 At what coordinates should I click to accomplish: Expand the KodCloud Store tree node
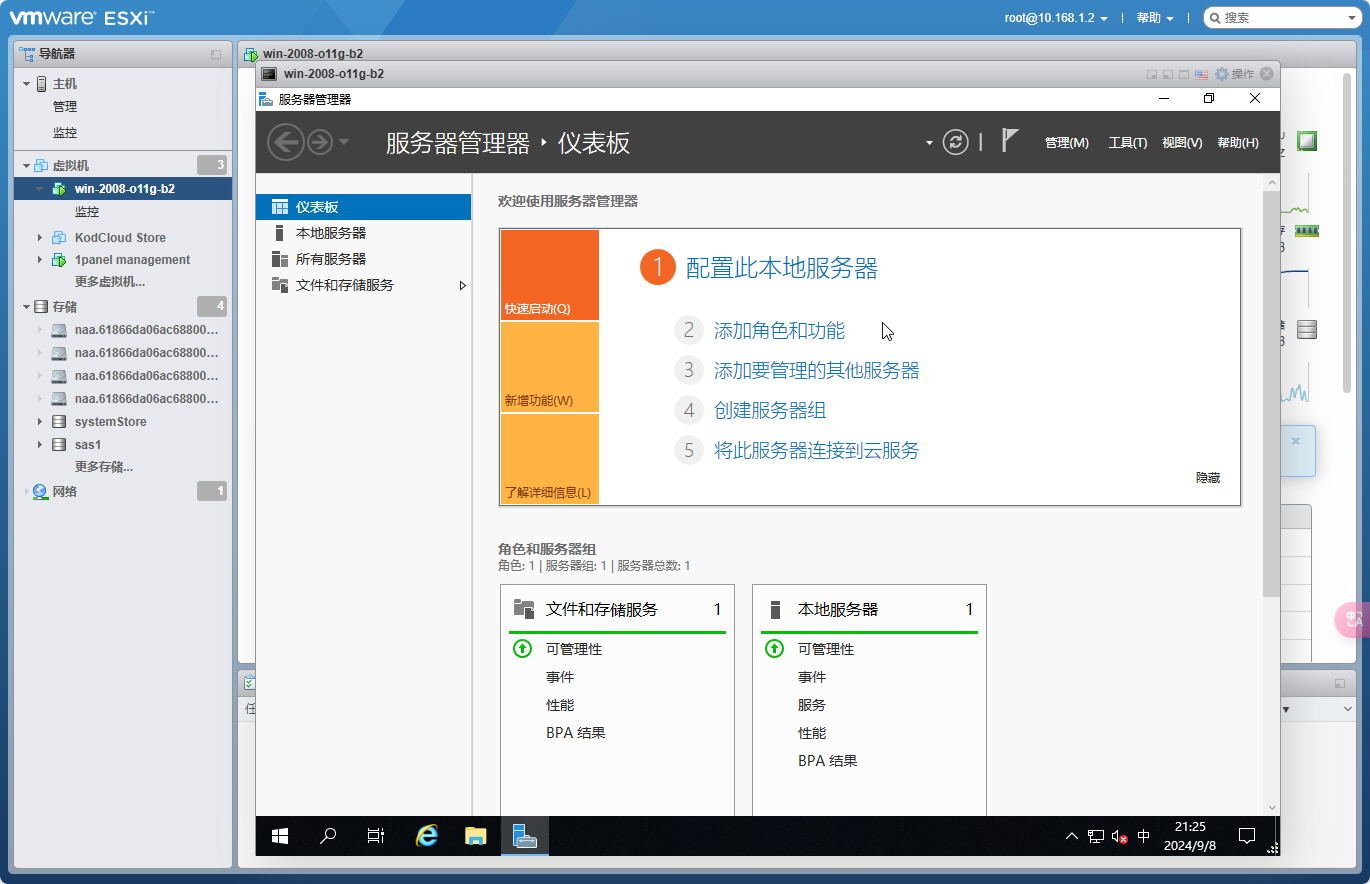pos(40,238)
